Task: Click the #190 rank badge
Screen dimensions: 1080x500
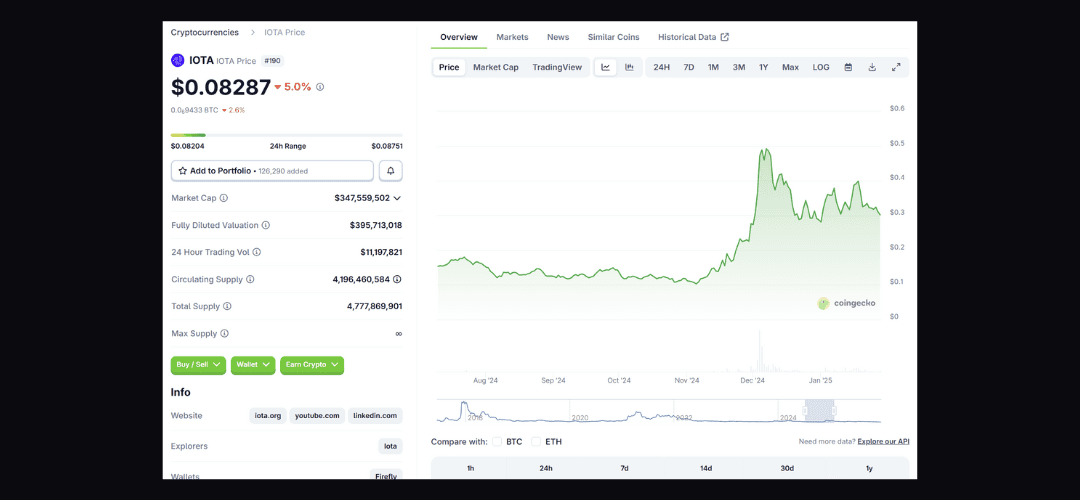Action: pyautogui.click(x=273, y=61)
